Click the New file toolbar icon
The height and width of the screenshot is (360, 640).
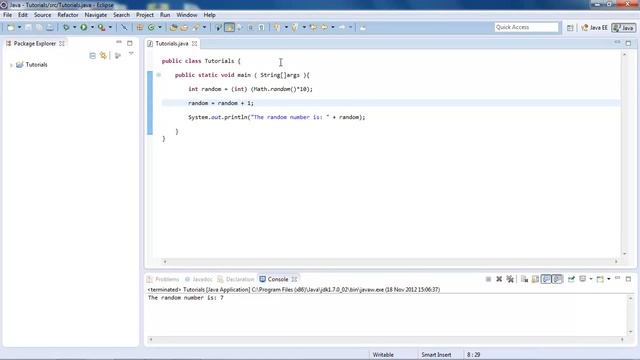point(11,27)
